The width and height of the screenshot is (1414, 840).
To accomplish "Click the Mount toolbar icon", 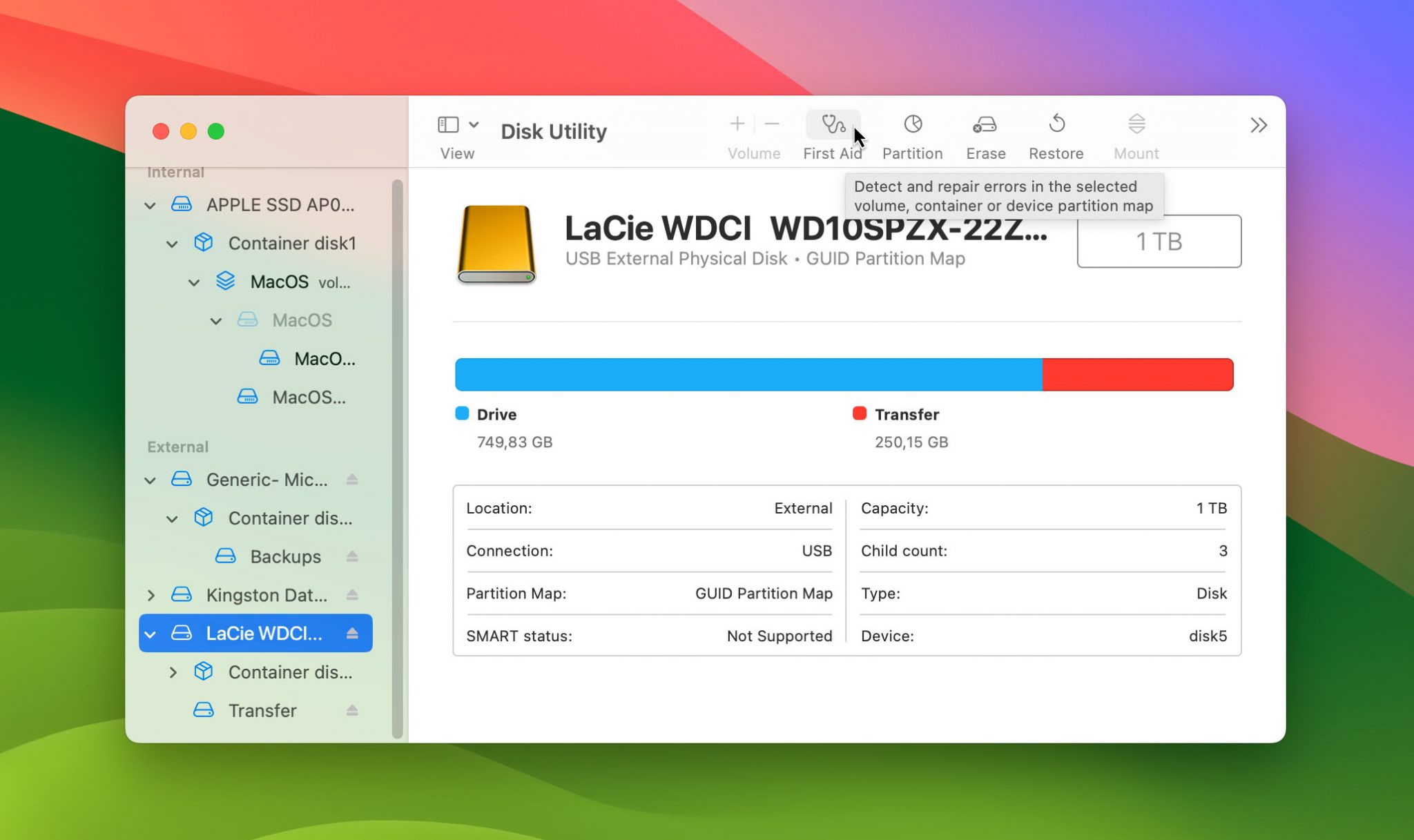I will pos(1135,131).
